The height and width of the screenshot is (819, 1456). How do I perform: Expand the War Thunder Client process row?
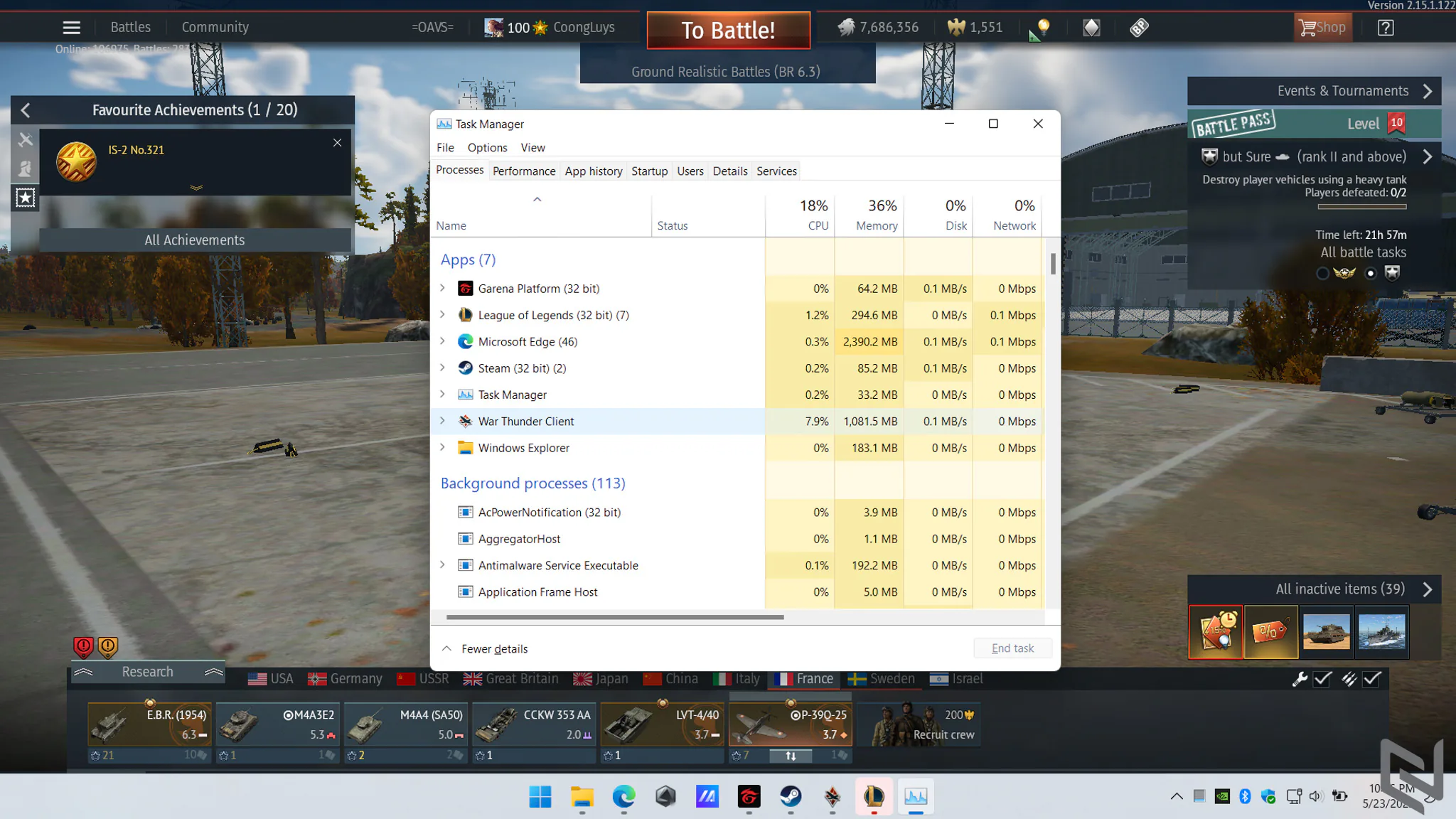tap(442, 421)
